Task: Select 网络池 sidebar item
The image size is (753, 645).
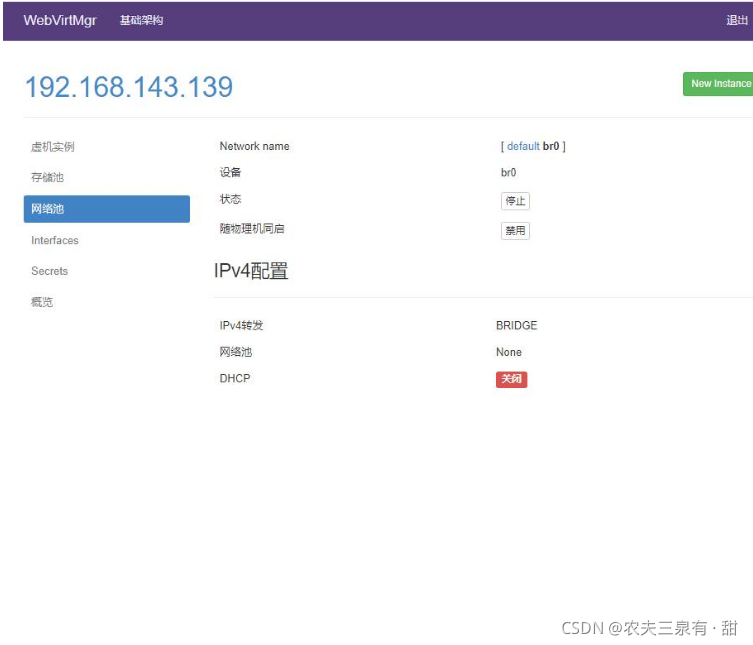Action: 107,209
